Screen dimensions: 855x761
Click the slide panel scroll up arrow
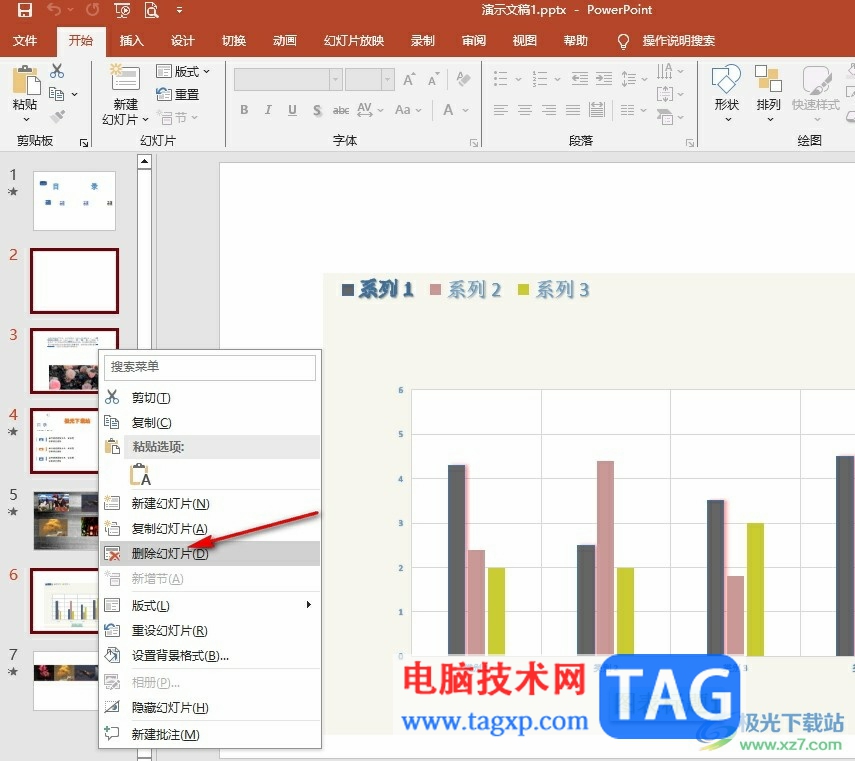click(x=144, y=161)
